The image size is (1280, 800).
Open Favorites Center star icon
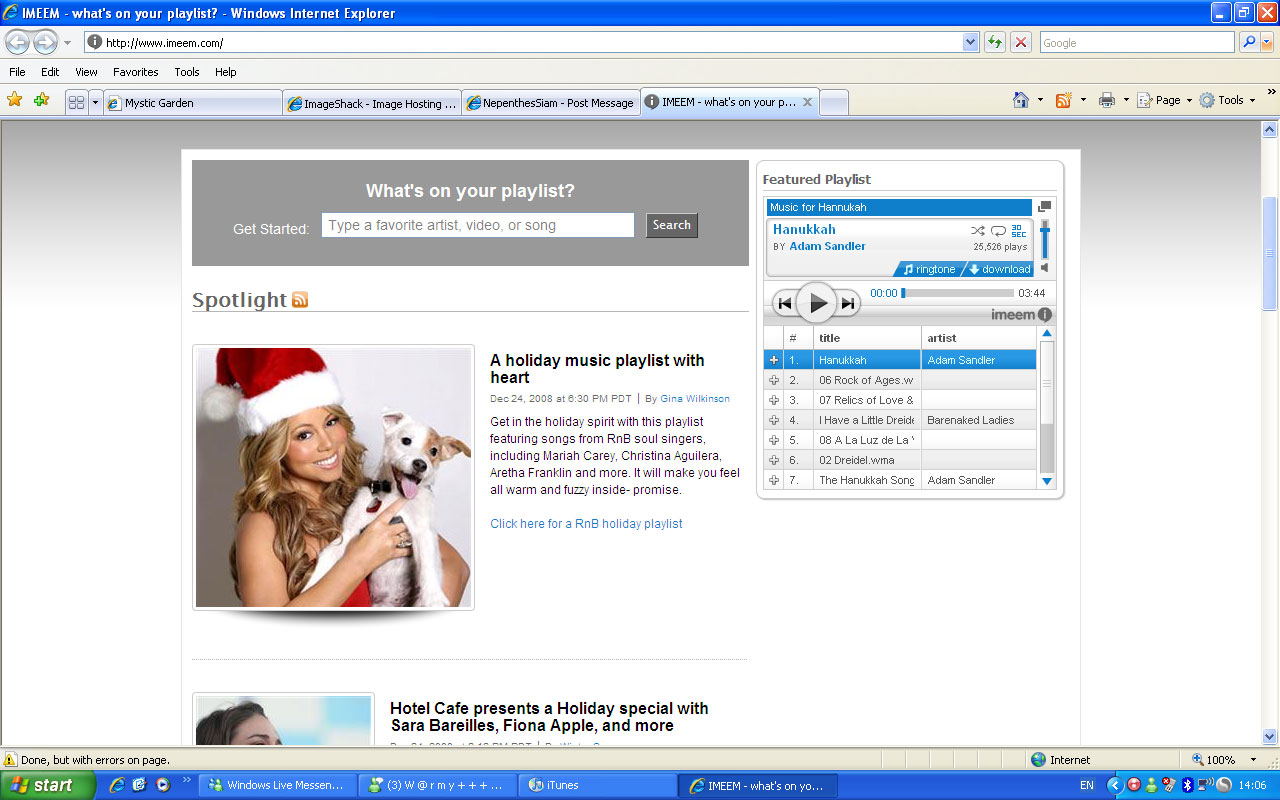click(15, 100)
